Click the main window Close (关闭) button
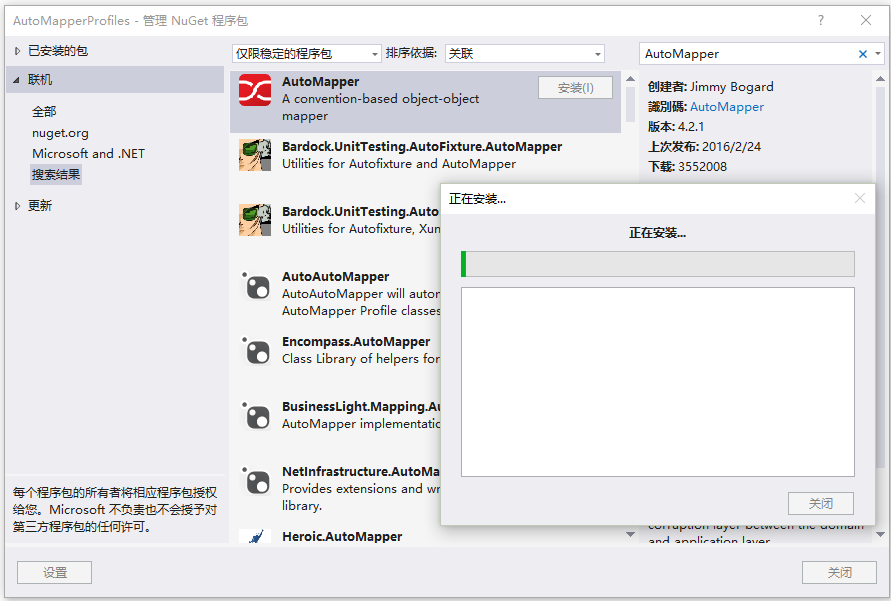Viewport: 891px width, 601px height. pyautogui.click(x=839, y=573)
